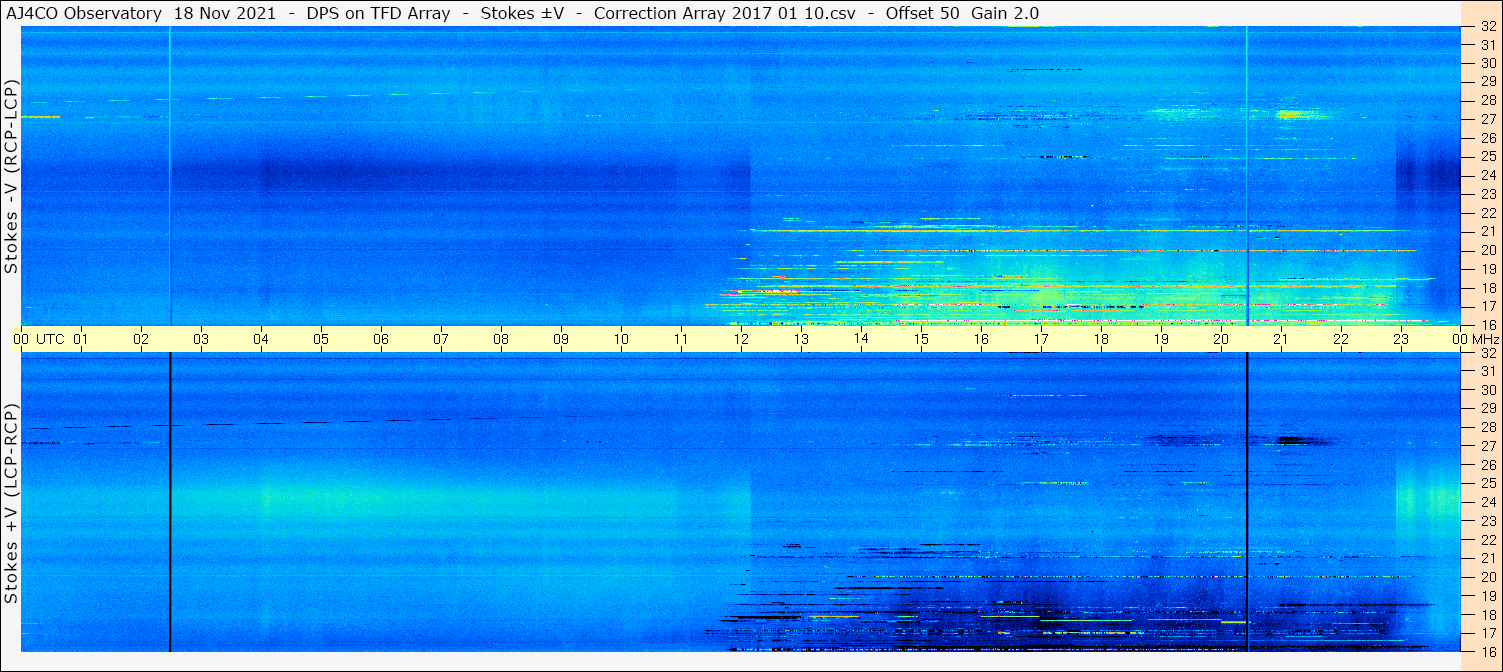Click the 28 MHz tick of the Stokes -V panel

coord(1488,101)
